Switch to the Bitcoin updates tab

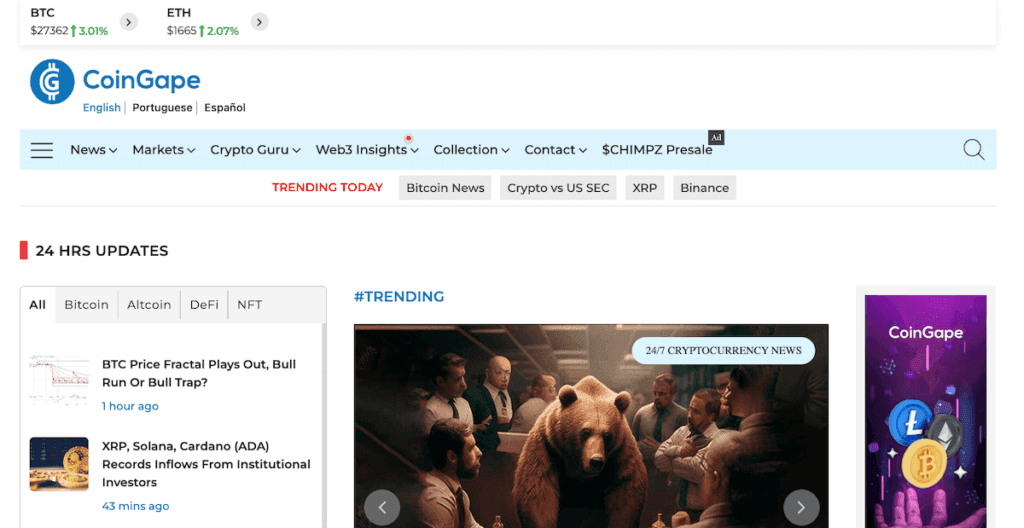86,304
